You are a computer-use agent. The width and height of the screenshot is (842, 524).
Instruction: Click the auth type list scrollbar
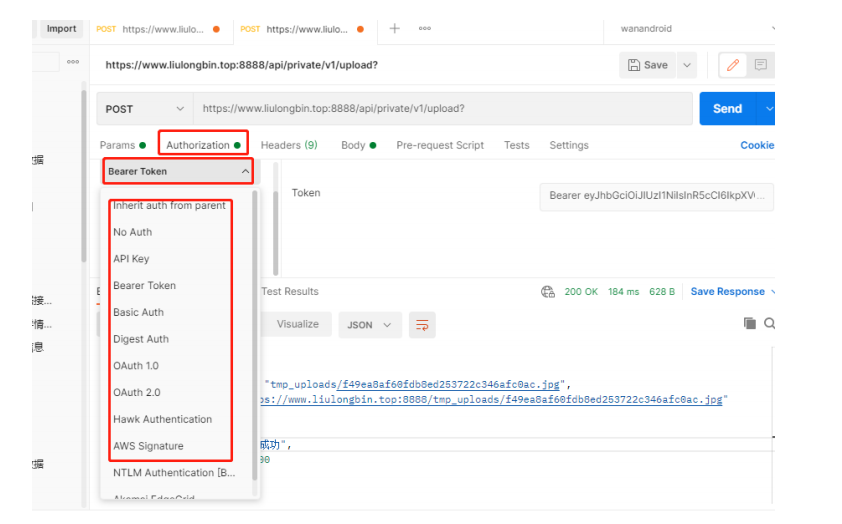255,336
